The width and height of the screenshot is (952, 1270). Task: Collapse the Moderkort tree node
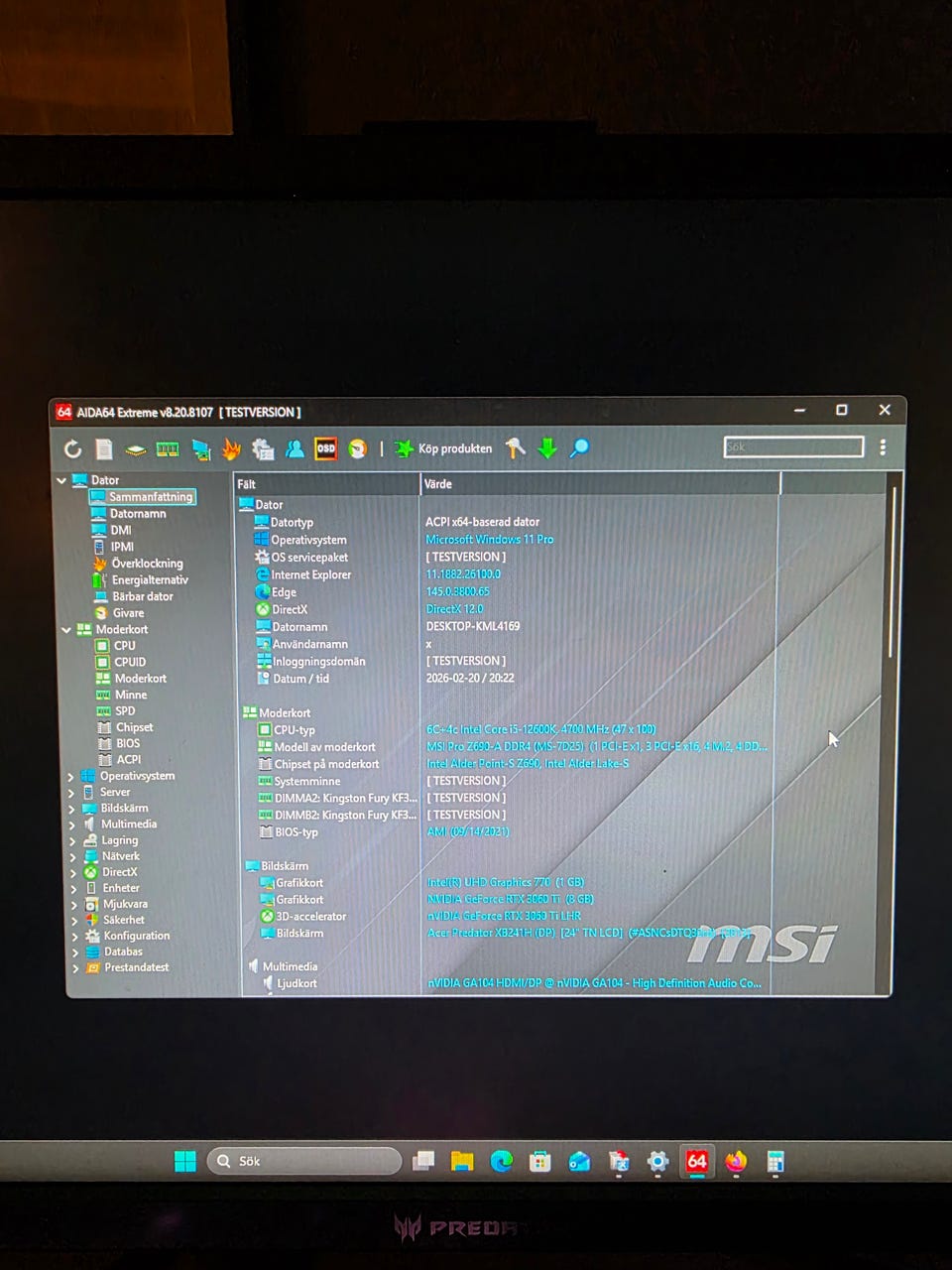tap(66, 629)
